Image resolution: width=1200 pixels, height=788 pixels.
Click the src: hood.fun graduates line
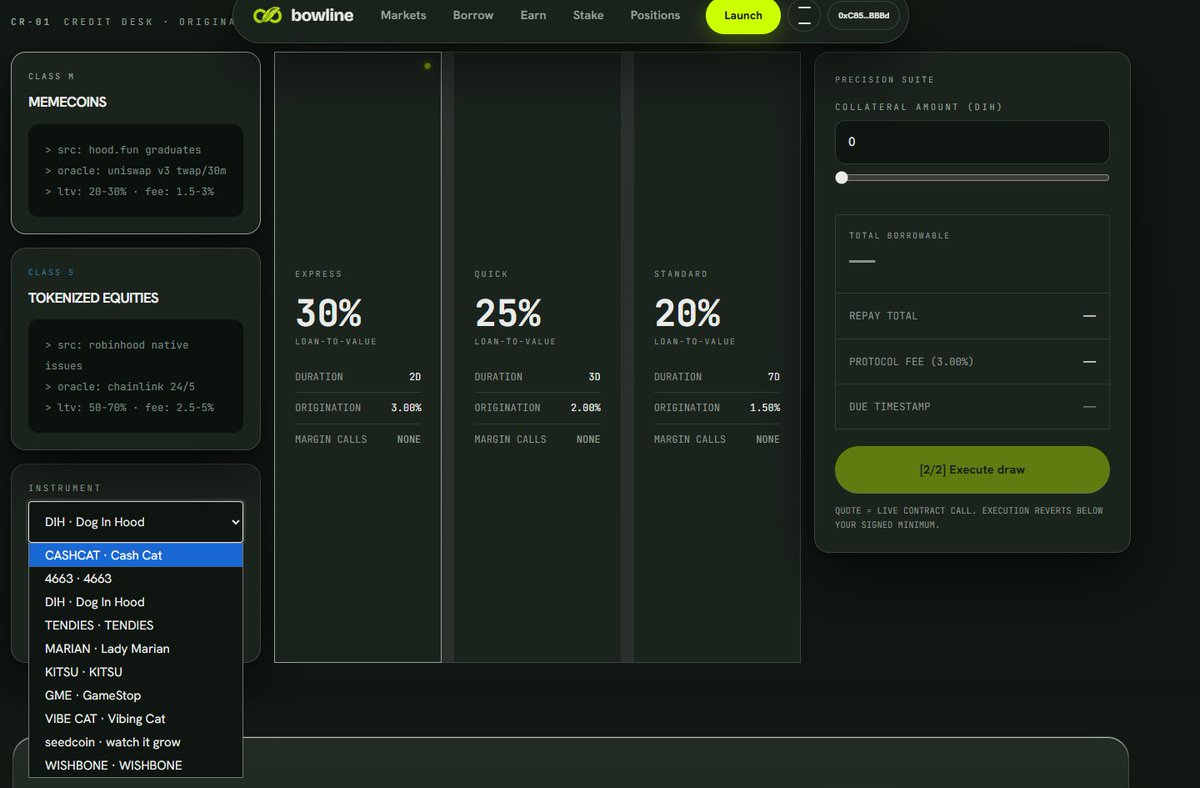tap(123, 150)
